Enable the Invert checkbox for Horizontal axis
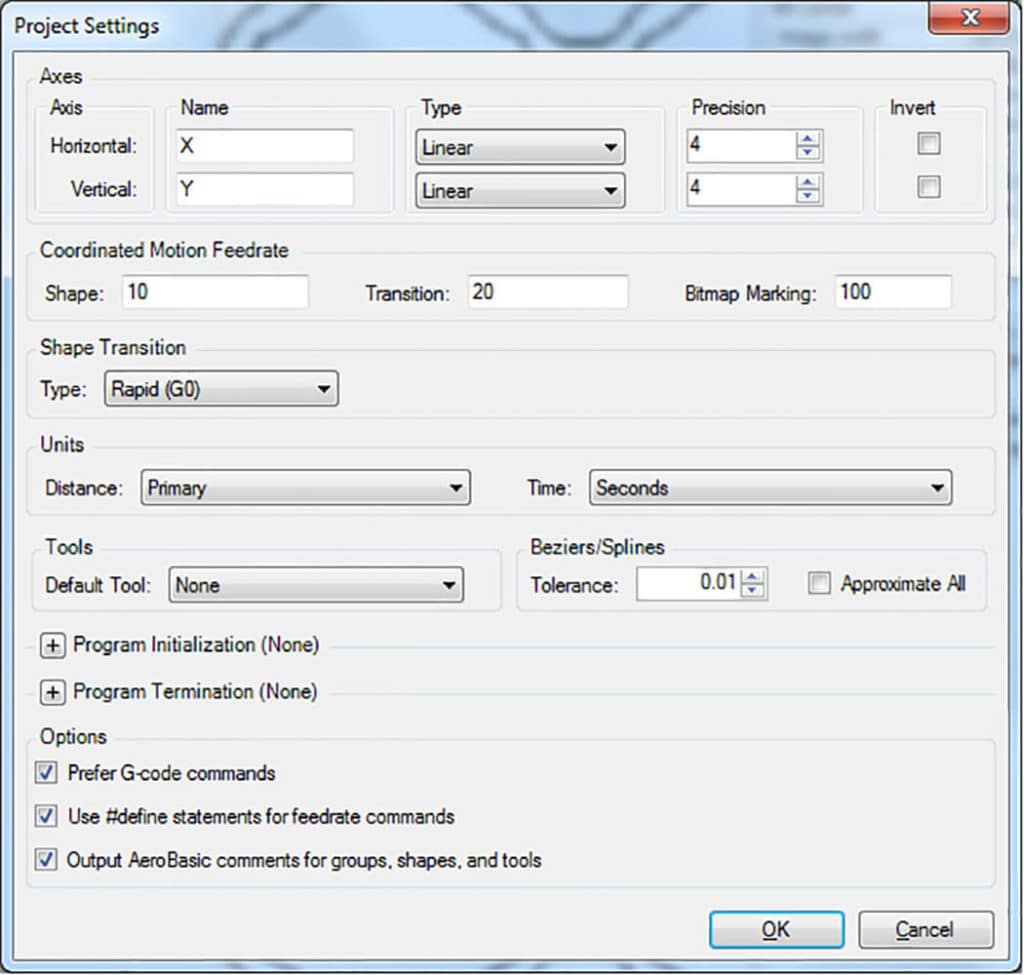This screenshot has width=1024, height=975. pos(928,143)
